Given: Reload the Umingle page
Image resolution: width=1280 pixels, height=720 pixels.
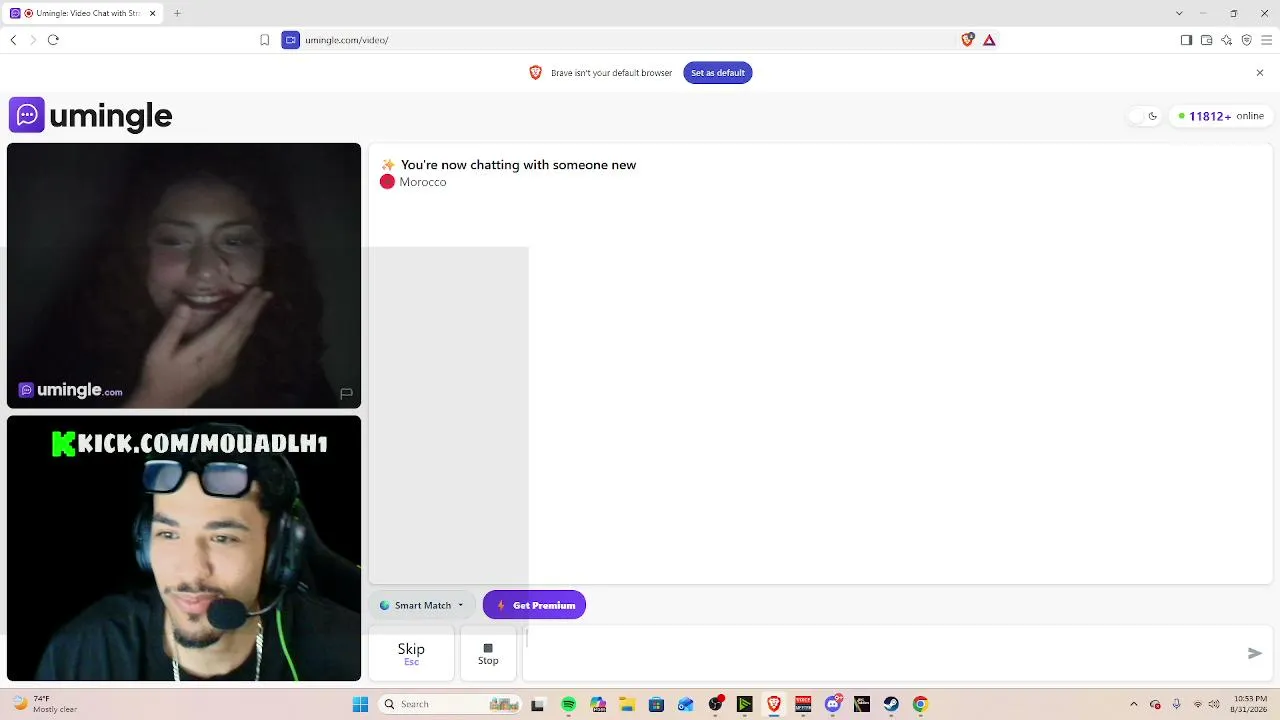Looking at the screenshot, I should [x=53, y=40].
